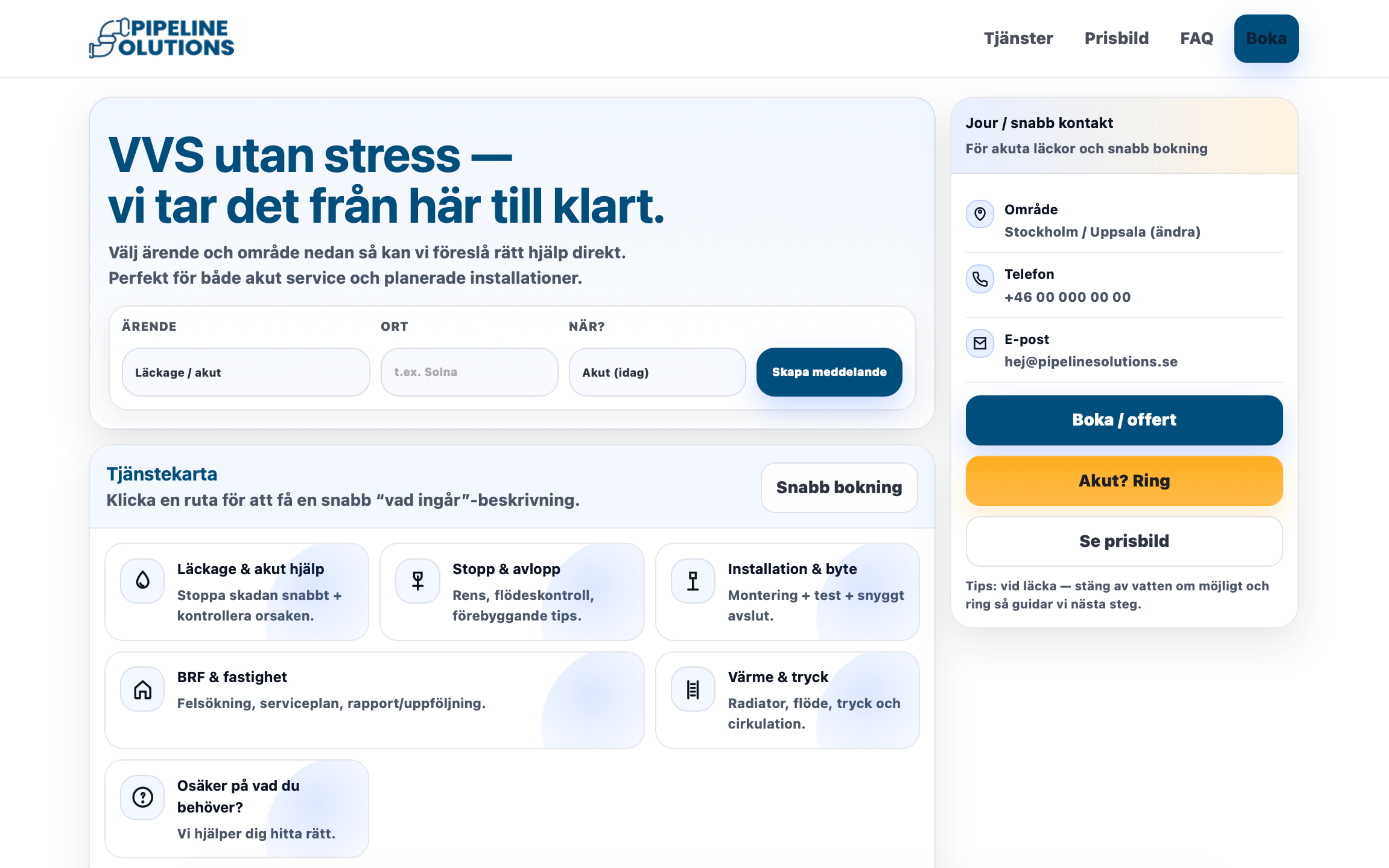
Task: Open the Tjänster menu item
Action: point(1019,38)
